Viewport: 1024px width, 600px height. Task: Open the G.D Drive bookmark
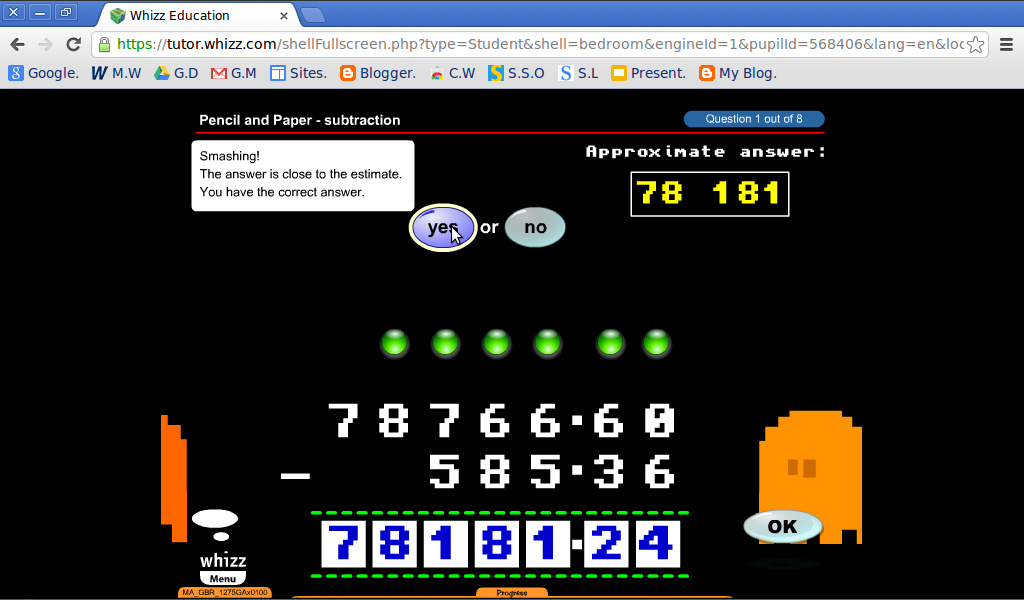[x=176, y=73]
